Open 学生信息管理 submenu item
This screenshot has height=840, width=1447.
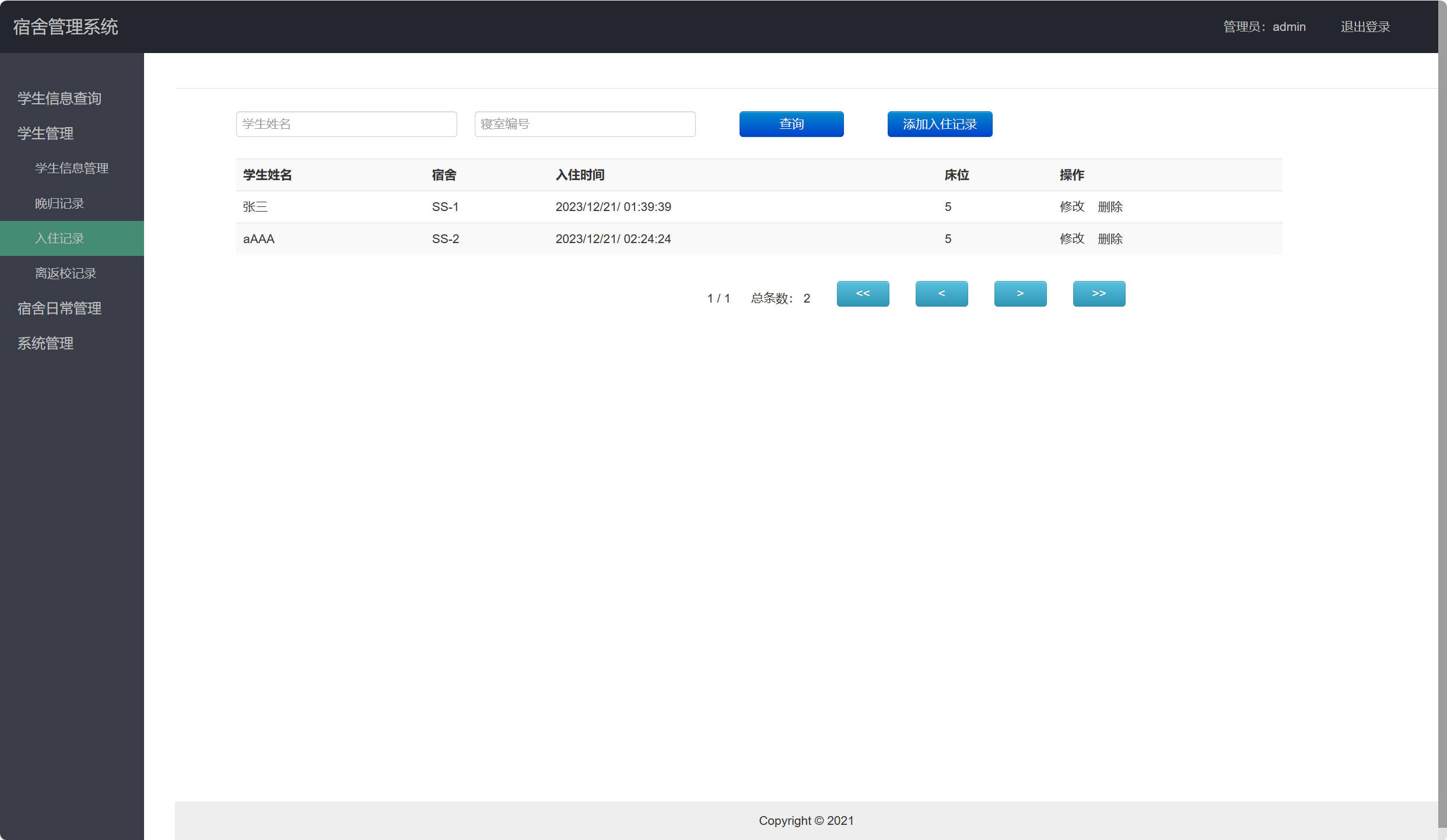pyautogui.click(x=72, y=168)
